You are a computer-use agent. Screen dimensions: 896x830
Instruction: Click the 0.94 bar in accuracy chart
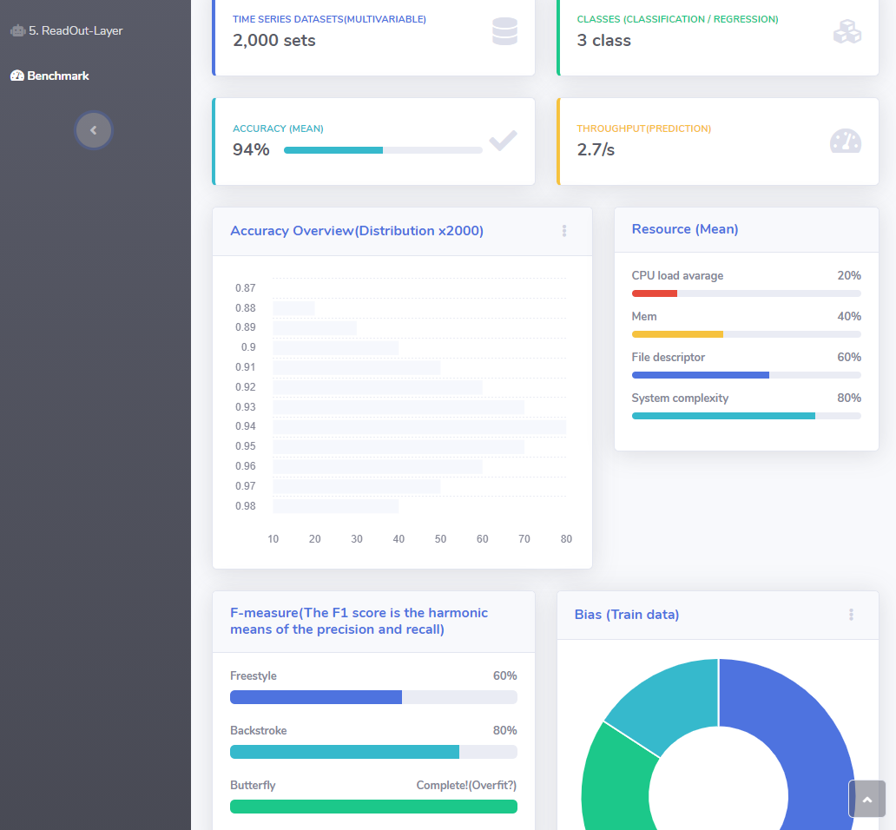click(419, 427)
